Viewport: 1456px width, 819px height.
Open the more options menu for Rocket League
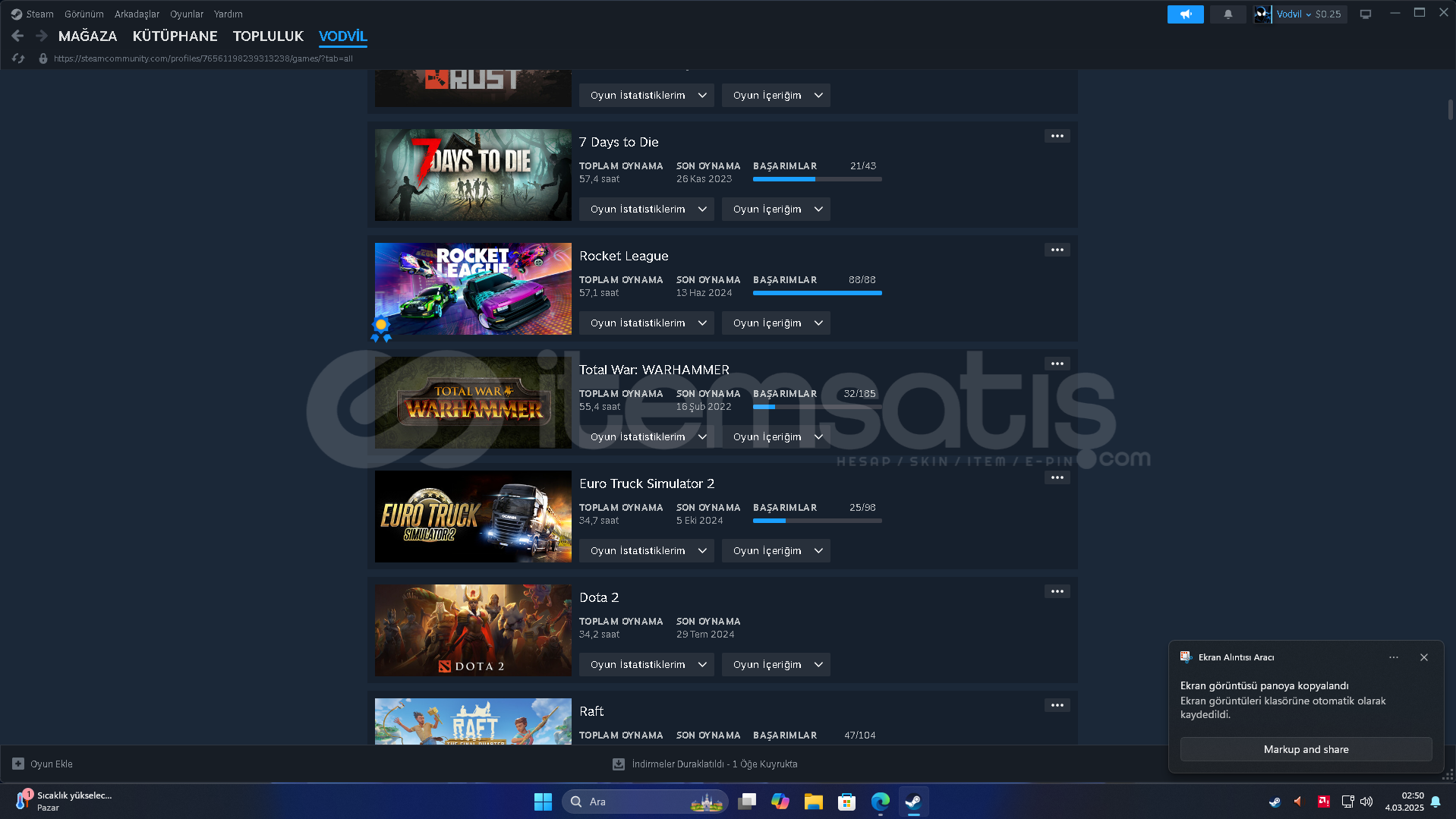point(1057,250)
